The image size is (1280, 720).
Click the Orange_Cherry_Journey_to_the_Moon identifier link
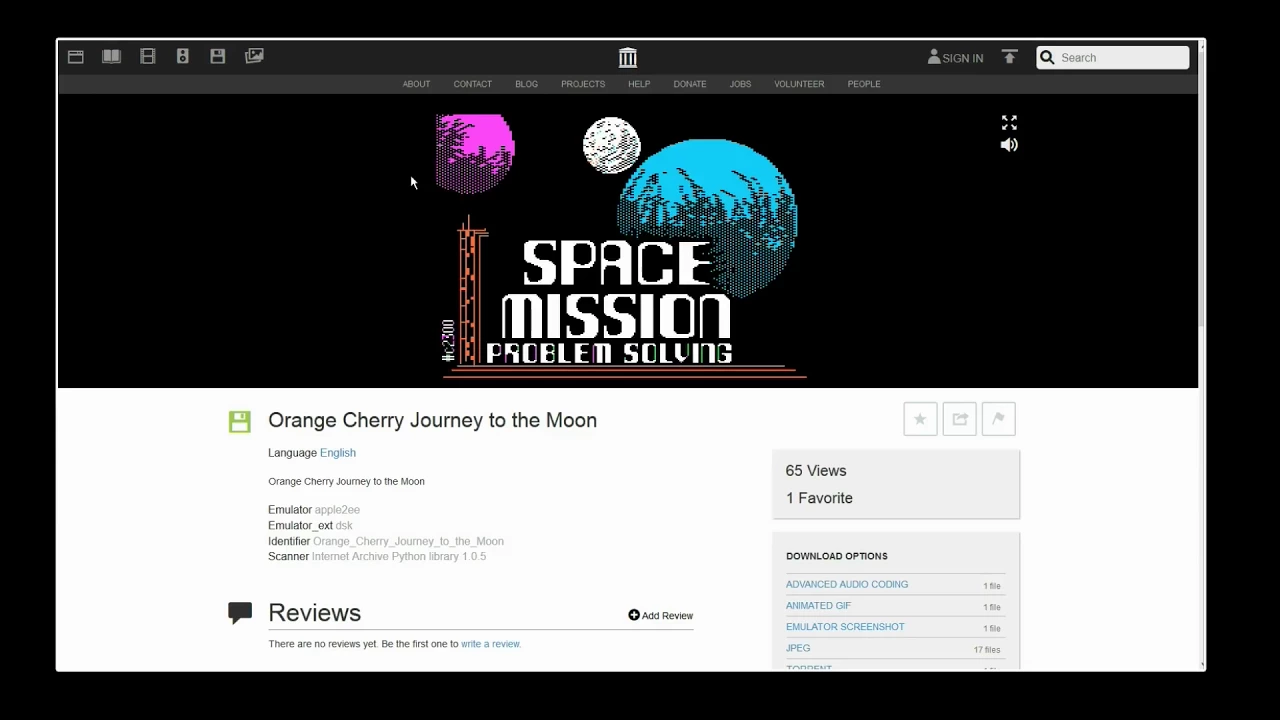pos(408,541)
